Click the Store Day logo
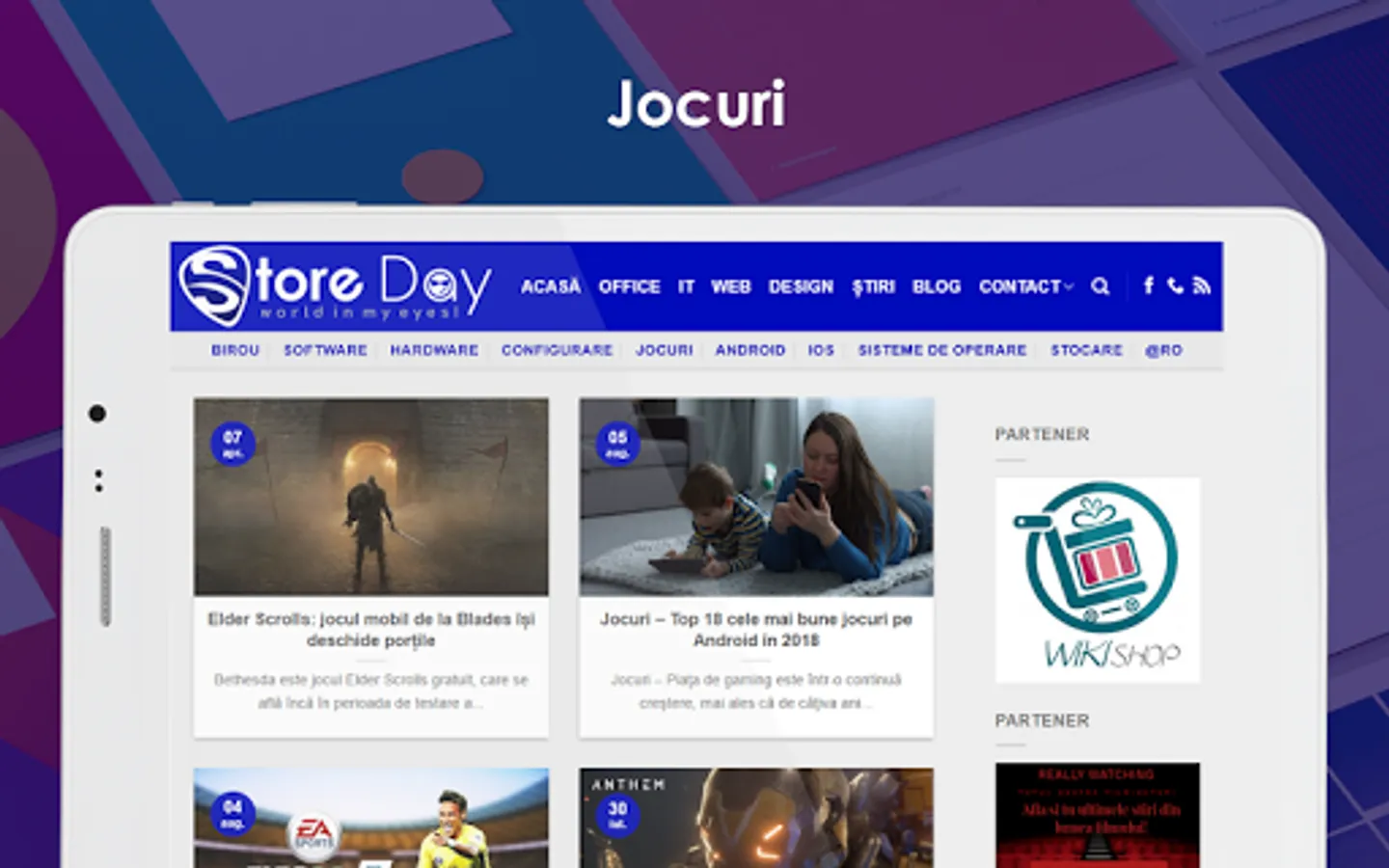The width and height of the screenshot is (1389, 868). click(335, 285)
